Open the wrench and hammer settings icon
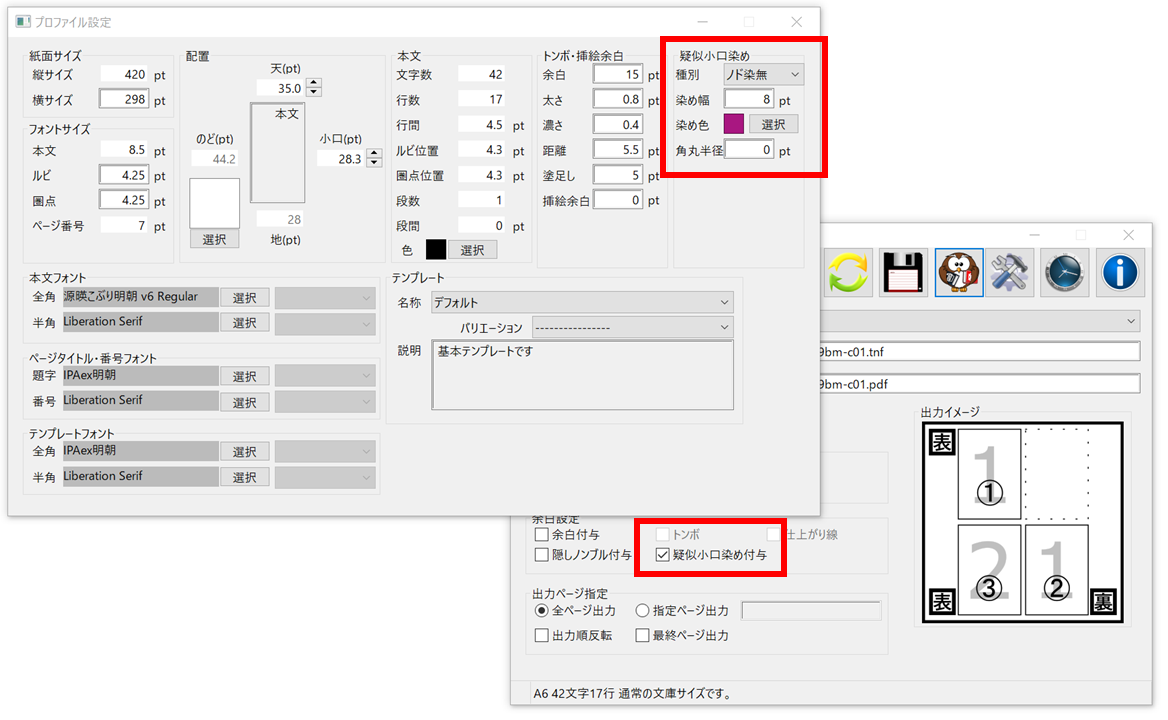Screen dimensions: 1168x720 (1012, 273)
